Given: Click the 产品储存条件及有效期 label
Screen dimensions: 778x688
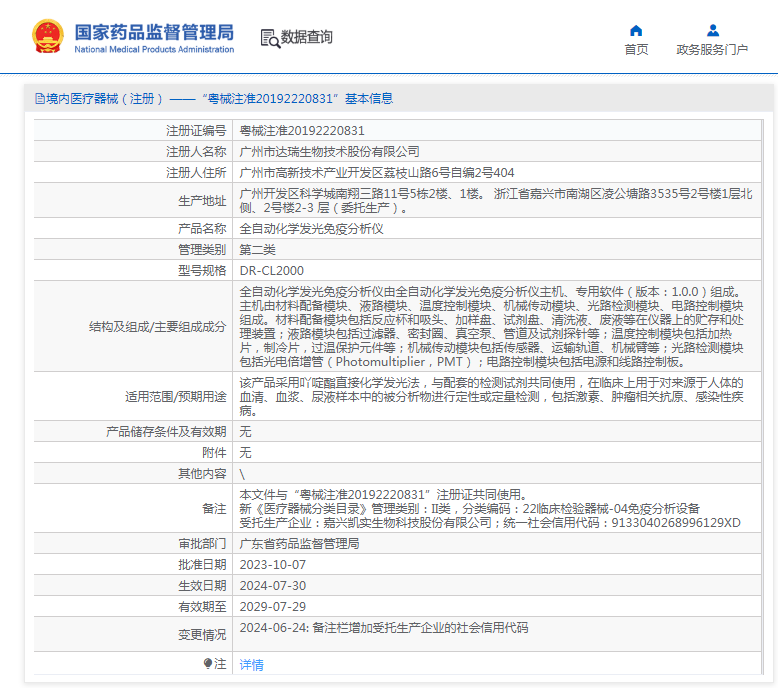Looking at the screenshot, I should 166,432.
